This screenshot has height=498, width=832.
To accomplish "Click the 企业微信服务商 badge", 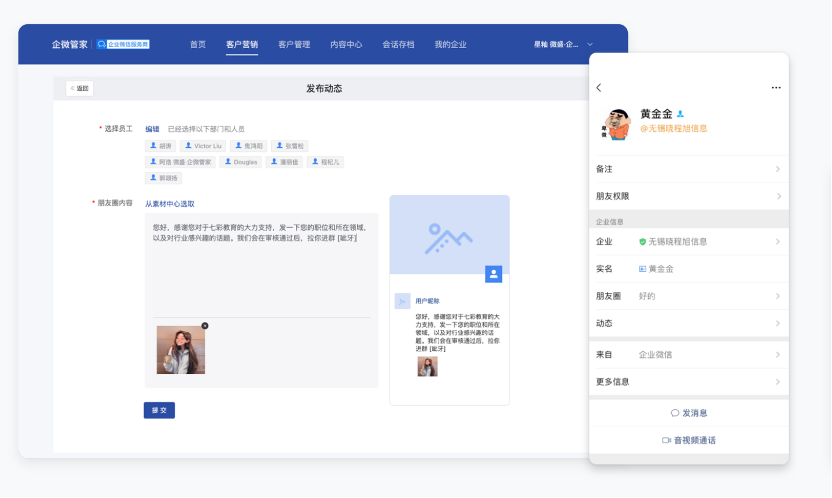I will point(123,45).
